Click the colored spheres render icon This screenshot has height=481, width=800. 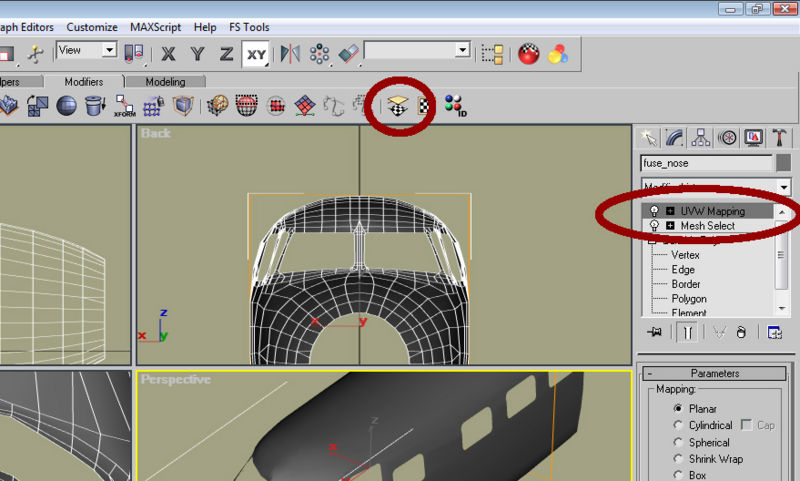[x=558, y=54]
